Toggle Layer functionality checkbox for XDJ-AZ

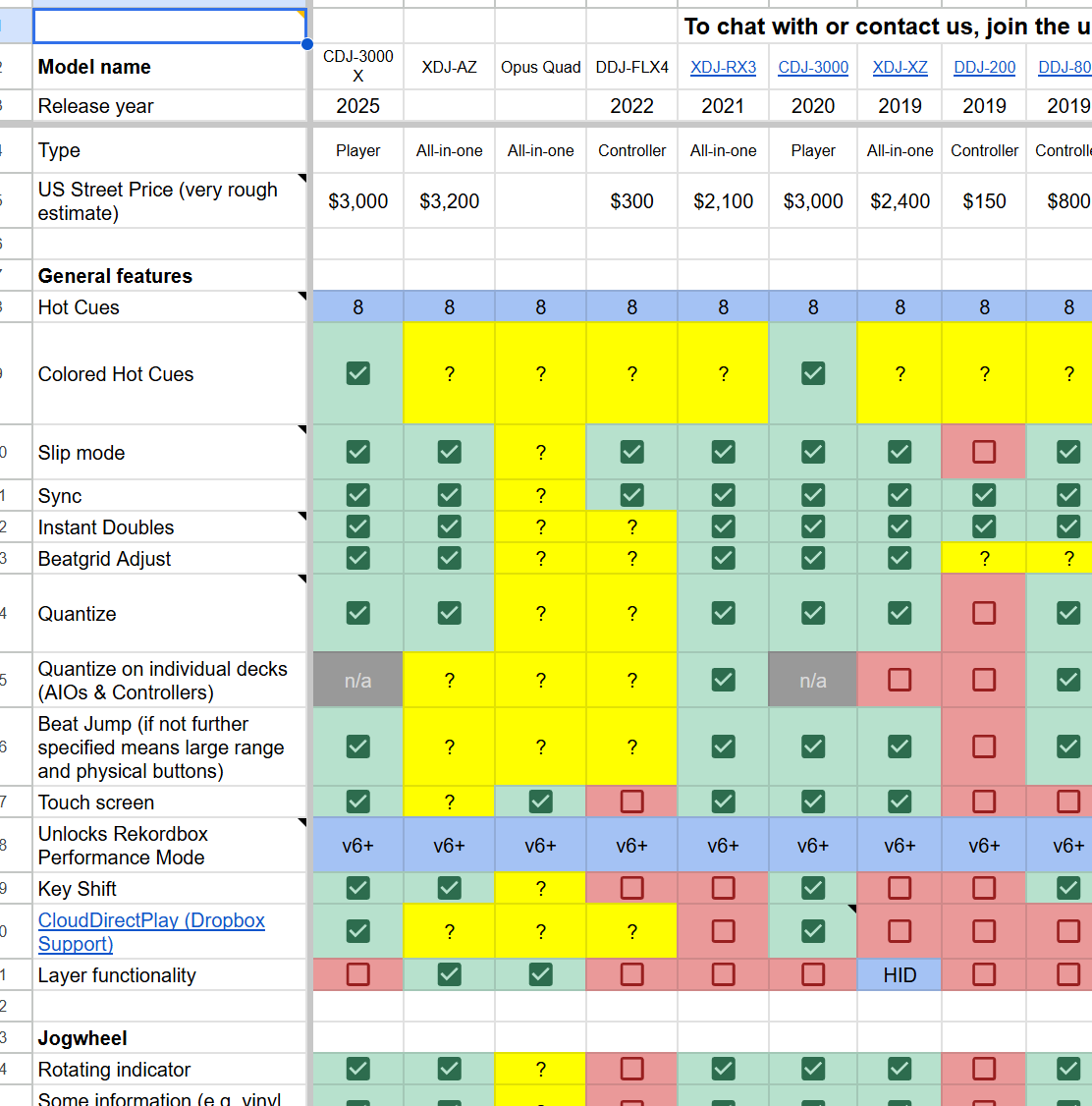click(449, 974)
